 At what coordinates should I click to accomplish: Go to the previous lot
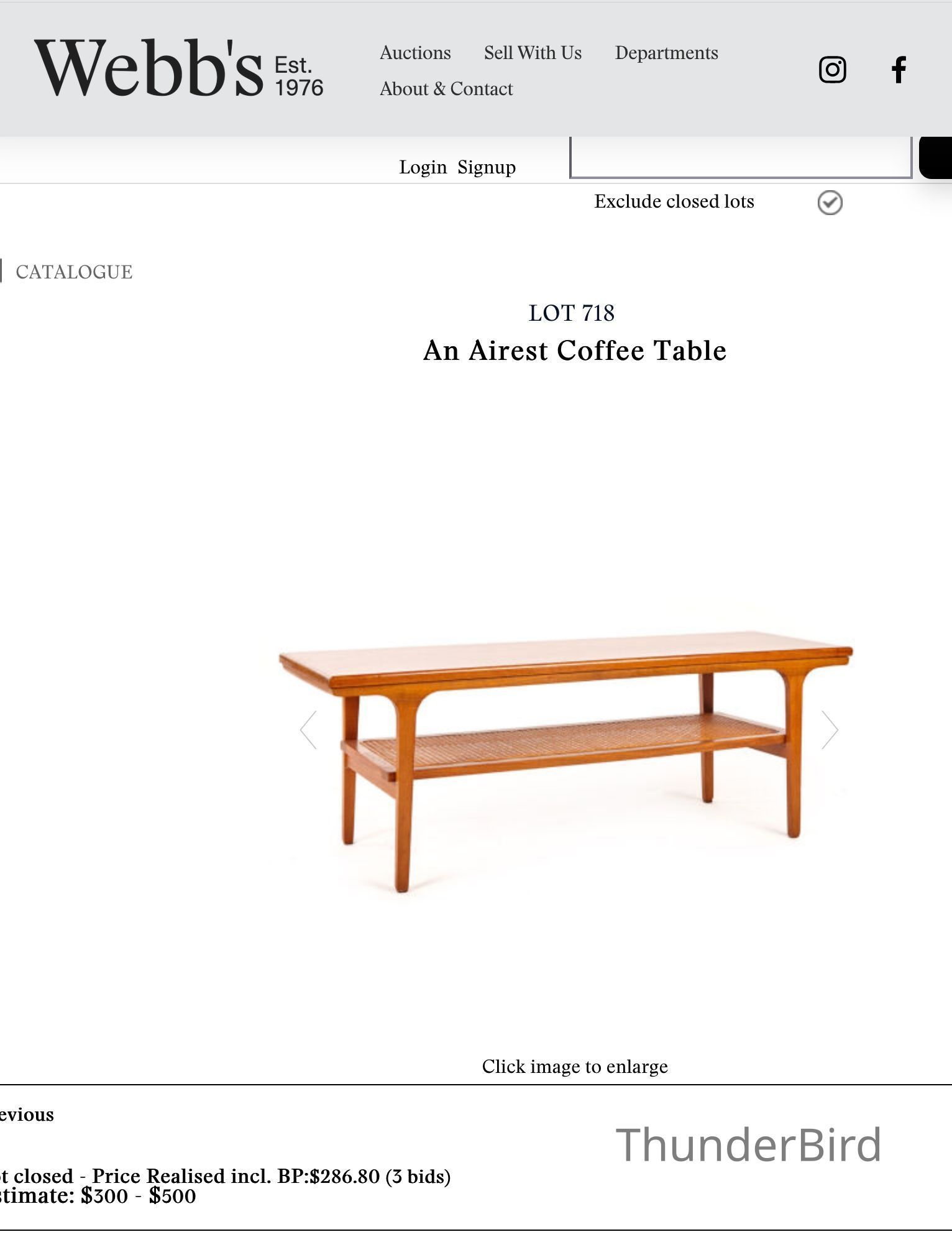pos(27,1115)
